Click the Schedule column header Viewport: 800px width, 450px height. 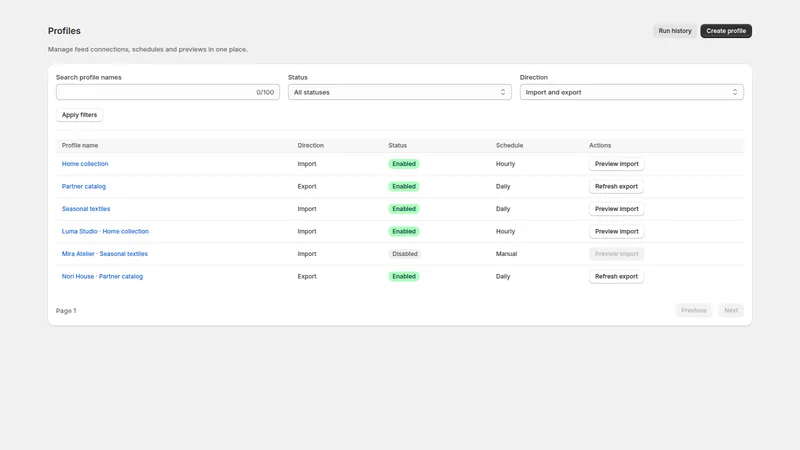(x=509, y=145)
